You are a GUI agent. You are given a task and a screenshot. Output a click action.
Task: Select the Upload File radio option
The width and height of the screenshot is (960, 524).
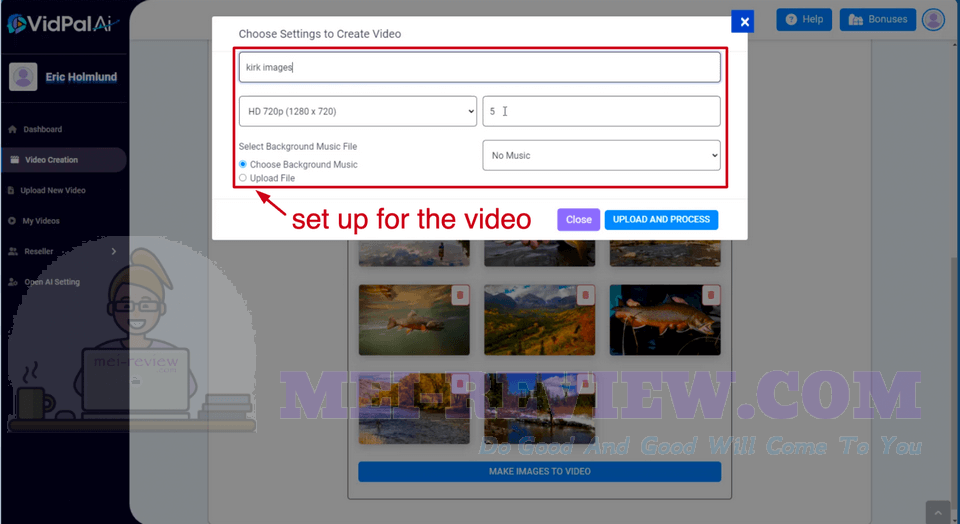[x=243, y=178]
